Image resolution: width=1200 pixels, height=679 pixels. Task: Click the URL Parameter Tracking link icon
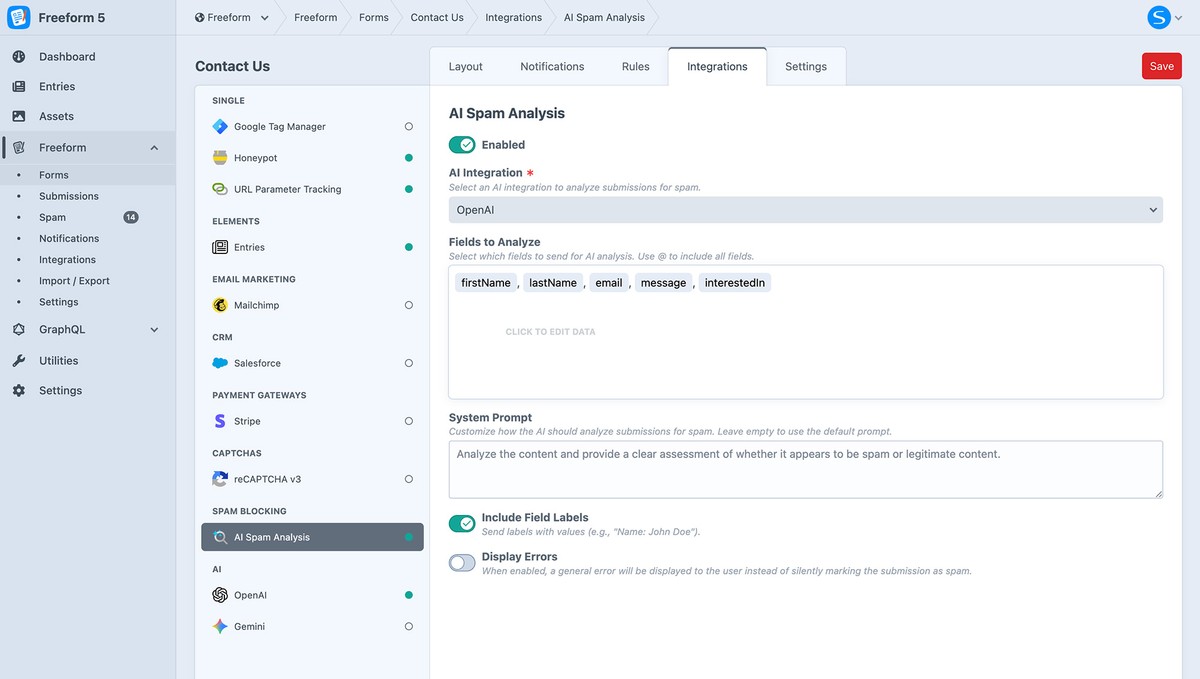tap(220, 189)
